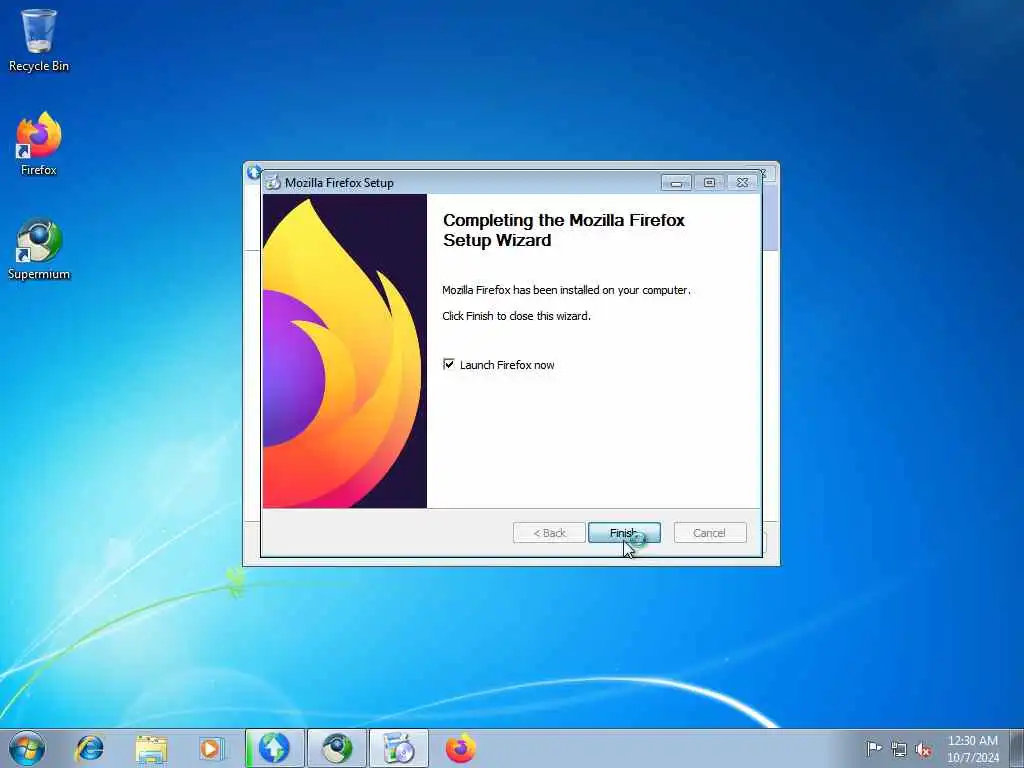
Task: Switch to blue globe updater taskbar item
Action: [x=274, y=748]
